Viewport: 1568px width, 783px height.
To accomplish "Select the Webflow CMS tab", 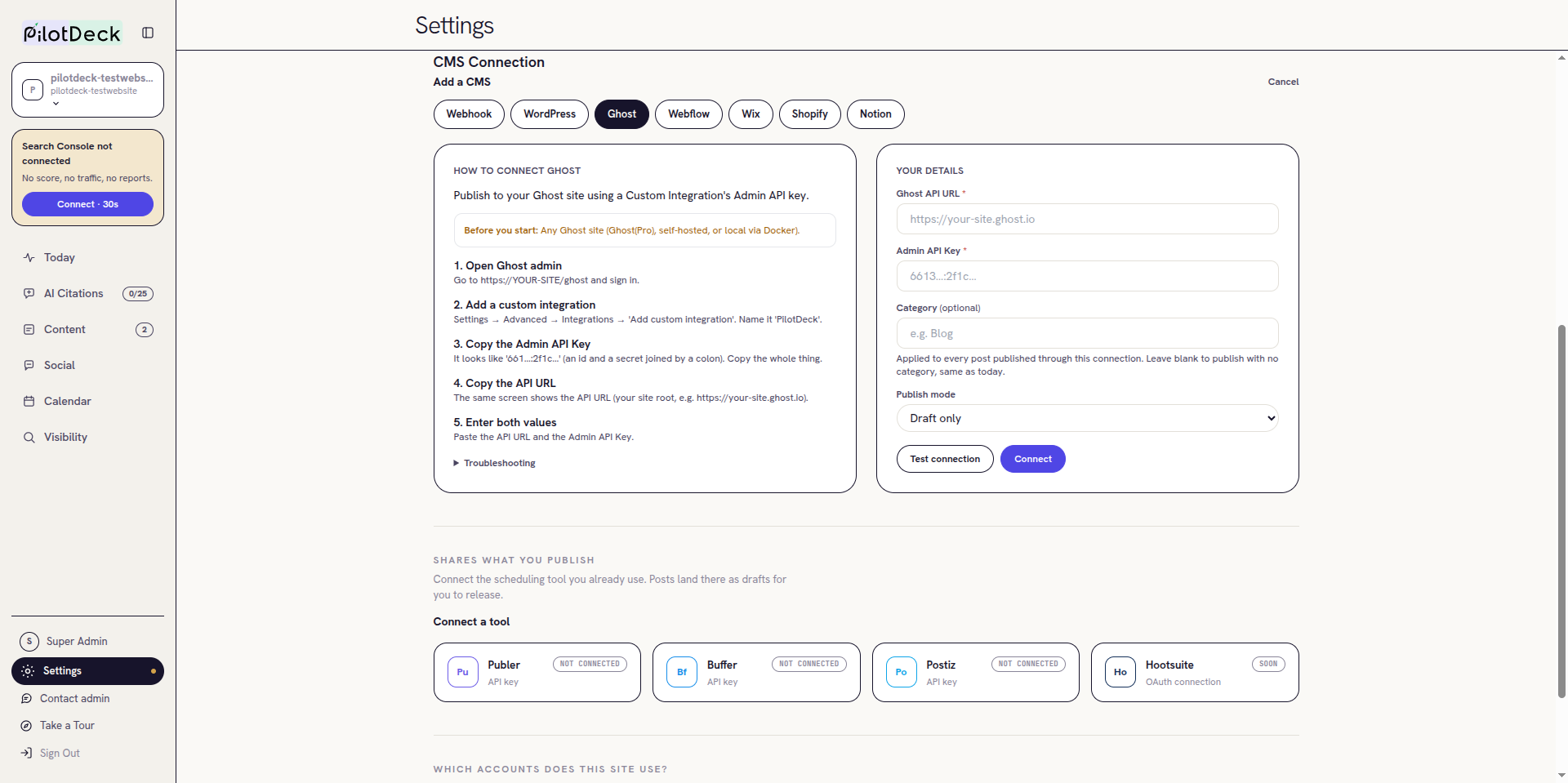I will [x=688, y=114].
